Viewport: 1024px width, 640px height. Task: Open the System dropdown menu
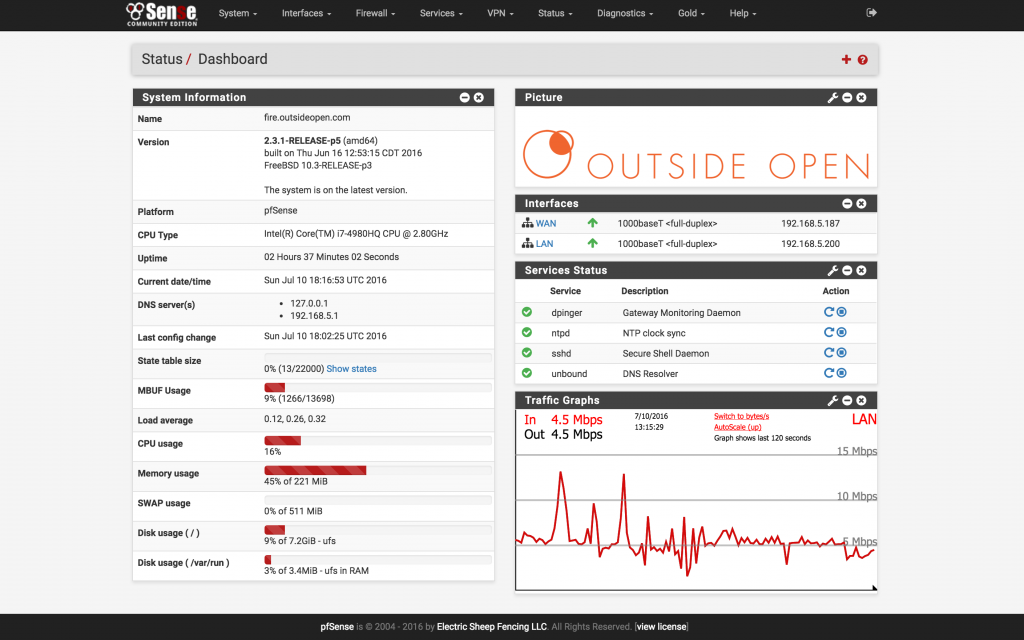[x=238, y=13]
